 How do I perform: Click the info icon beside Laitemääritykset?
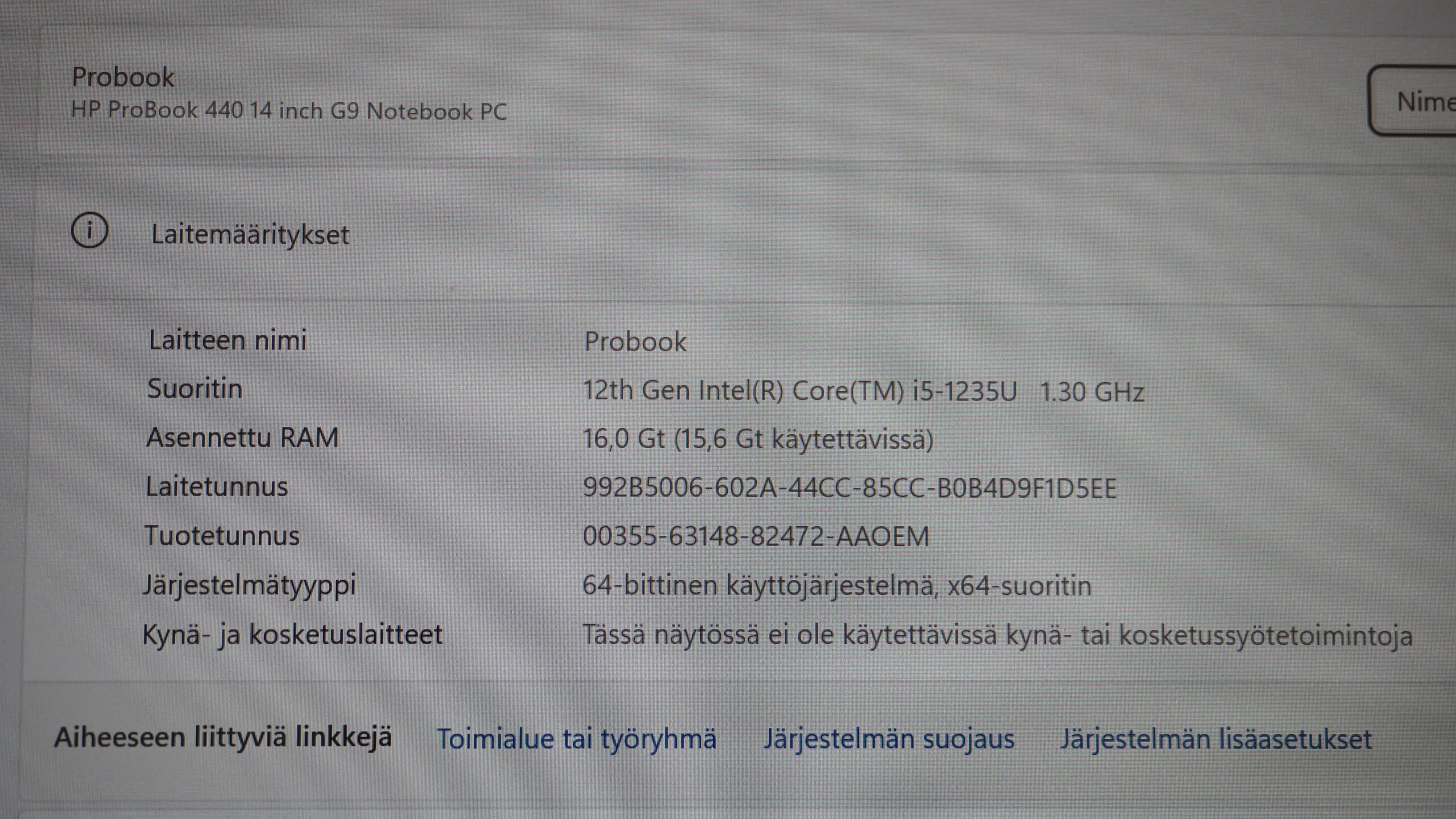89,231
